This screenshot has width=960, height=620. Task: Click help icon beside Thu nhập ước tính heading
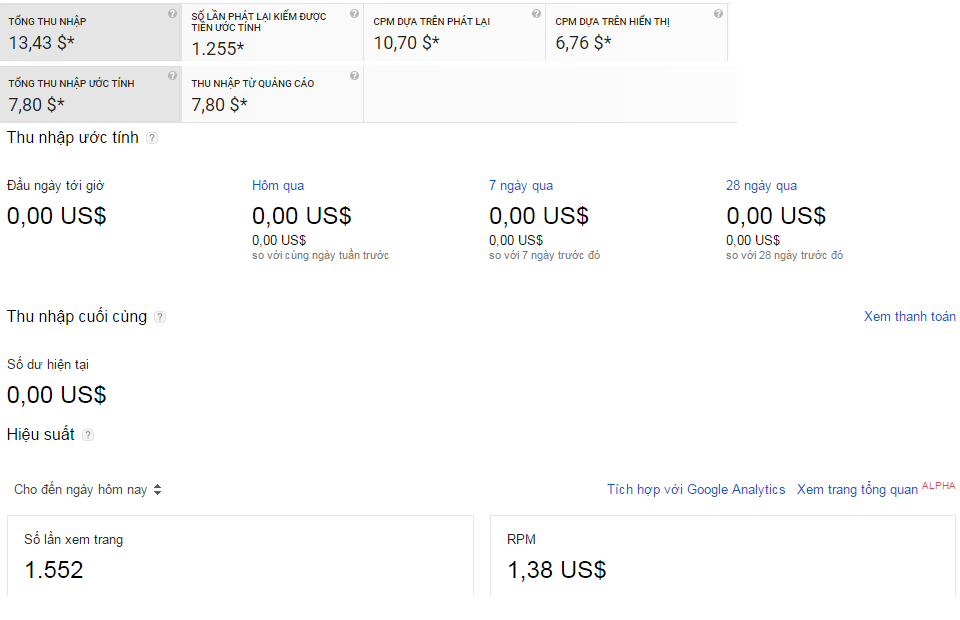[x=152, y=138]
